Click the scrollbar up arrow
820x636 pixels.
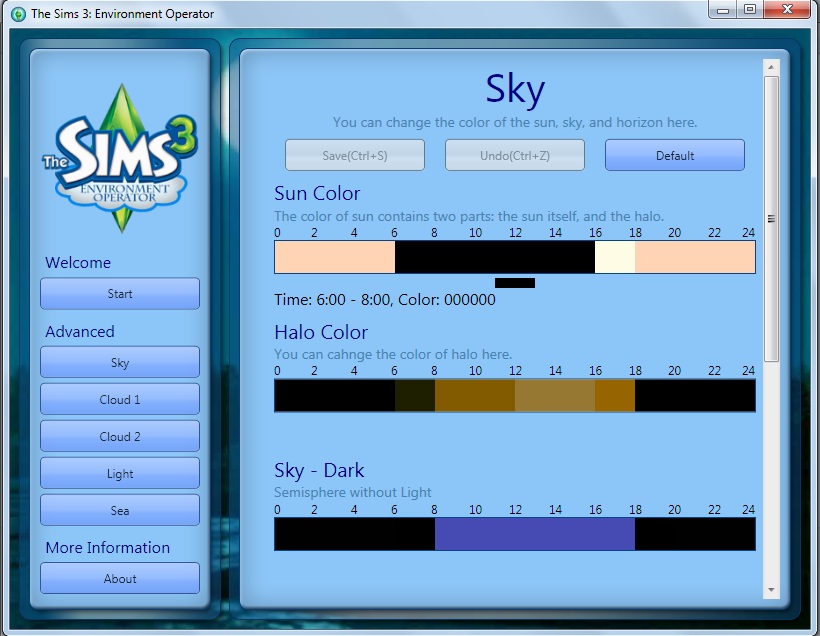point(771,67)
